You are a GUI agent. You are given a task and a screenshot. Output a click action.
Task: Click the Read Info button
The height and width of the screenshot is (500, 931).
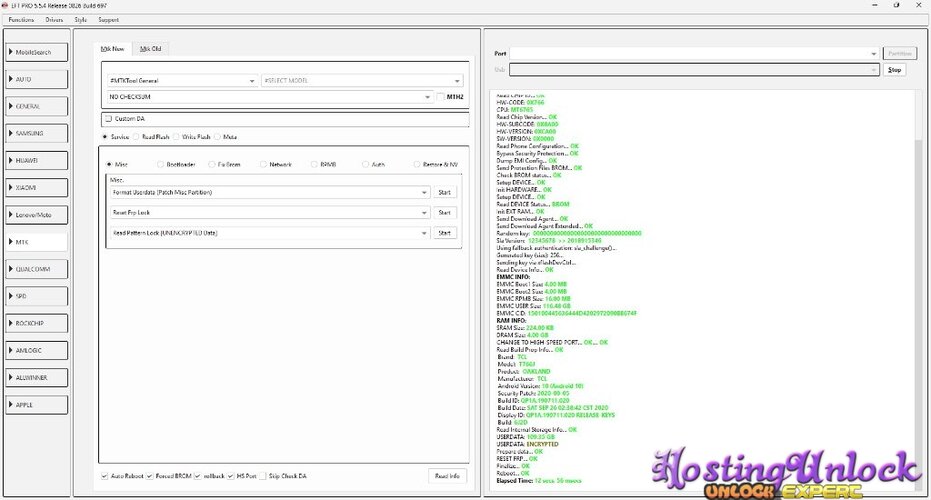coord(447,476)
